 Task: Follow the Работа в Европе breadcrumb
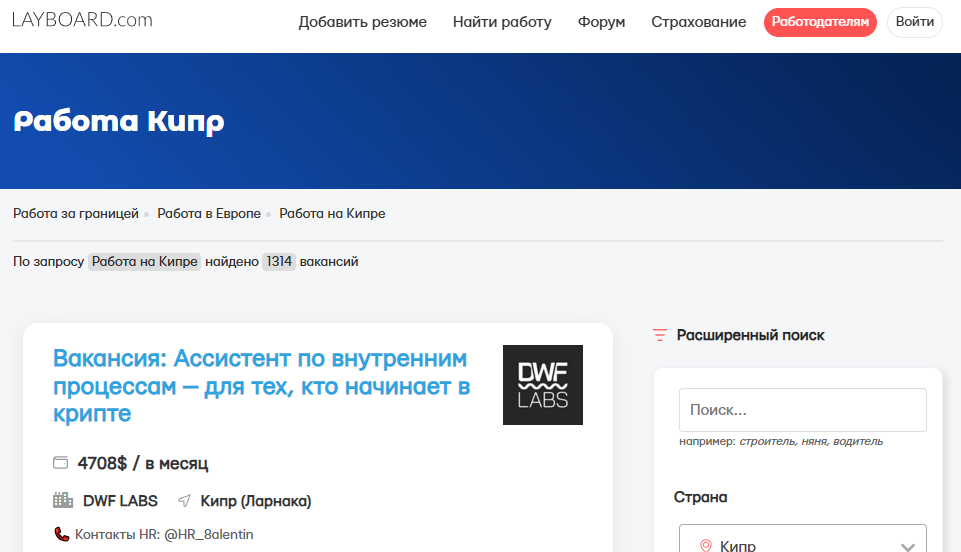tap(209, 213)
